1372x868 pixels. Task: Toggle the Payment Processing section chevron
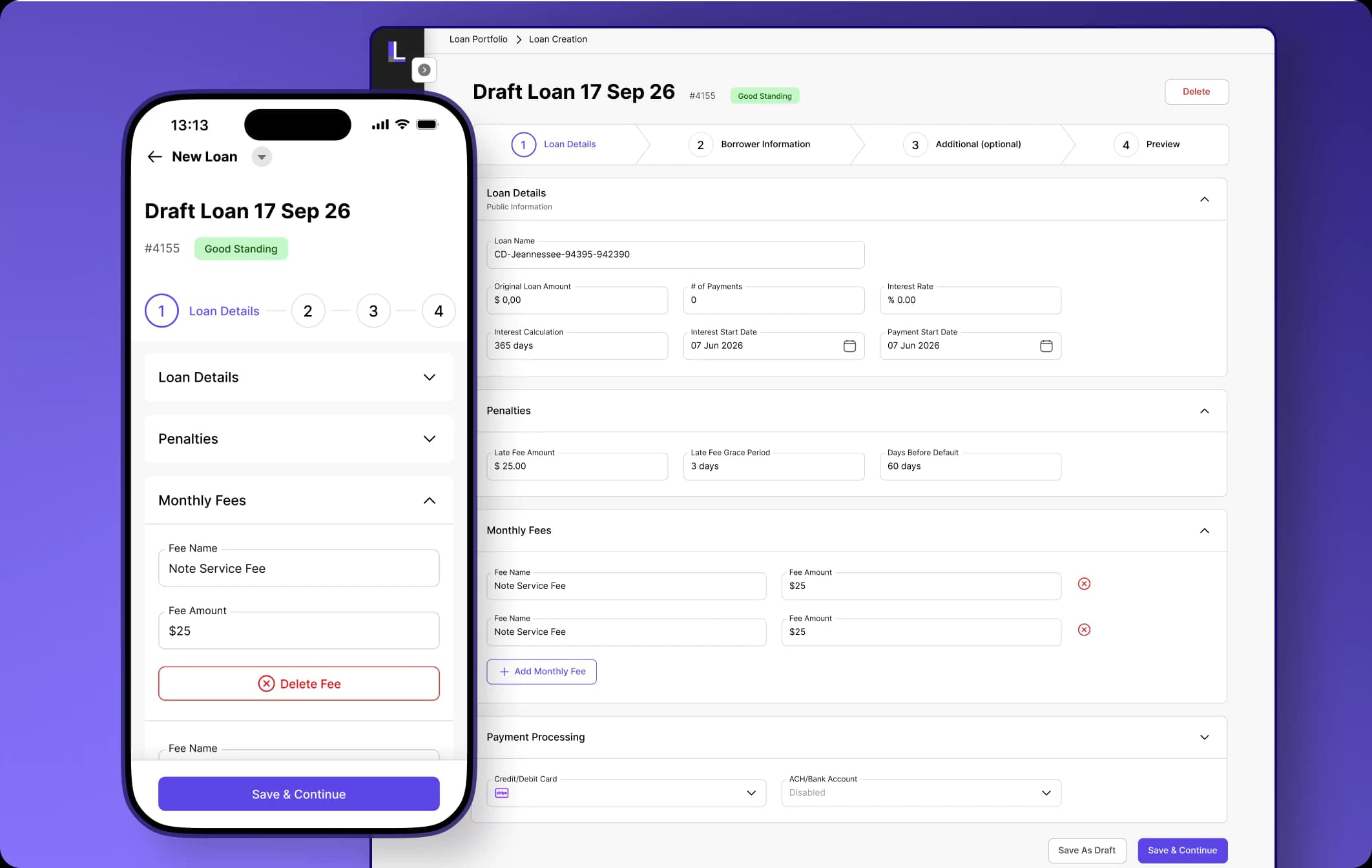click(x=1204, y=738)
